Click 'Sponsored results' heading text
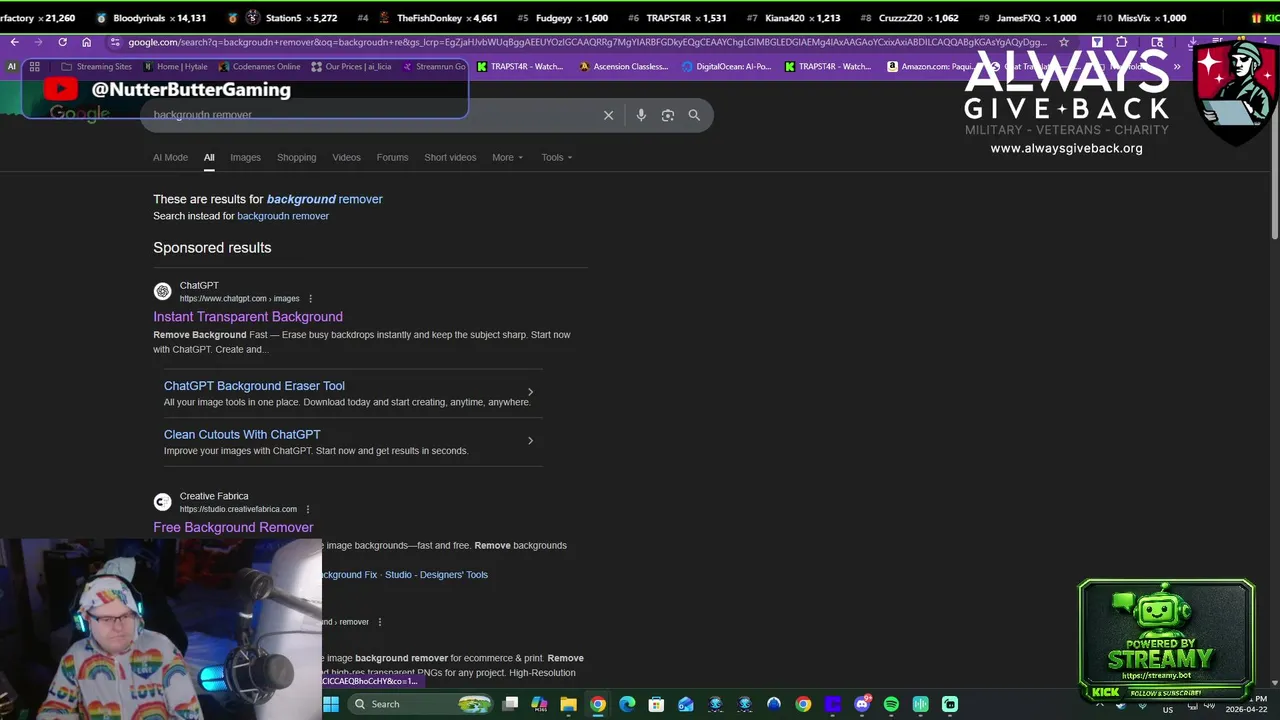1280x720 pixels. 212,248
